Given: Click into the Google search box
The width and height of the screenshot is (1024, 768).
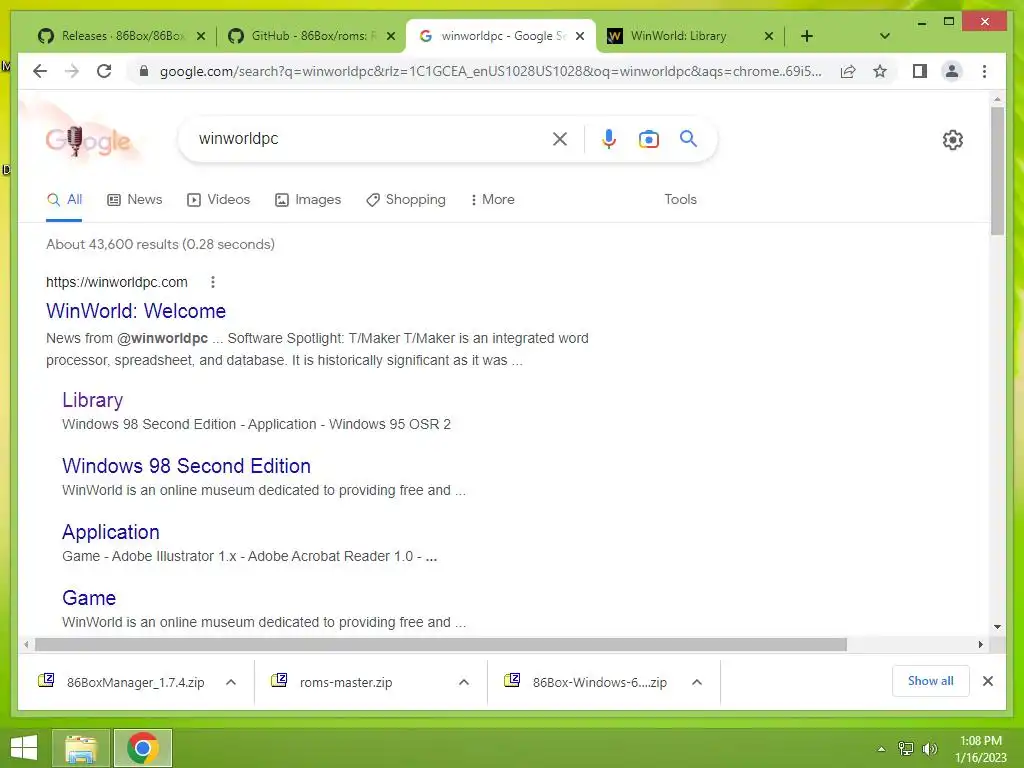Looking at the screenshot, I should [x=369, y=138].
